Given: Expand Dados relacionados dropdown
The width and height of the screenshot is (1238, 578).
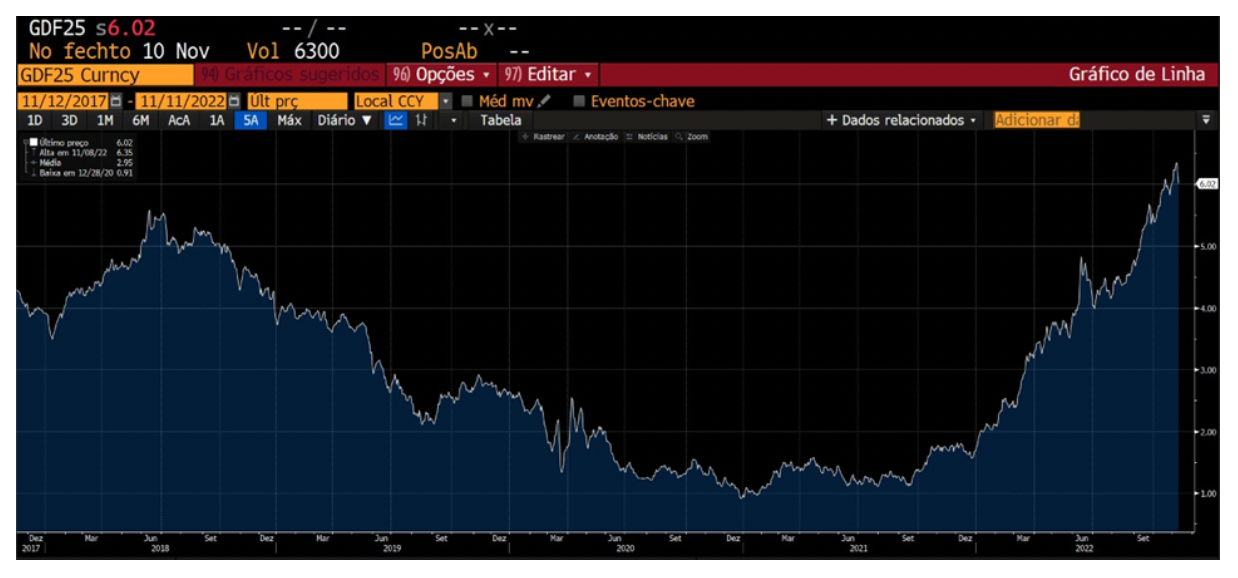Looking at the screenshot, I should pos(901,120).
